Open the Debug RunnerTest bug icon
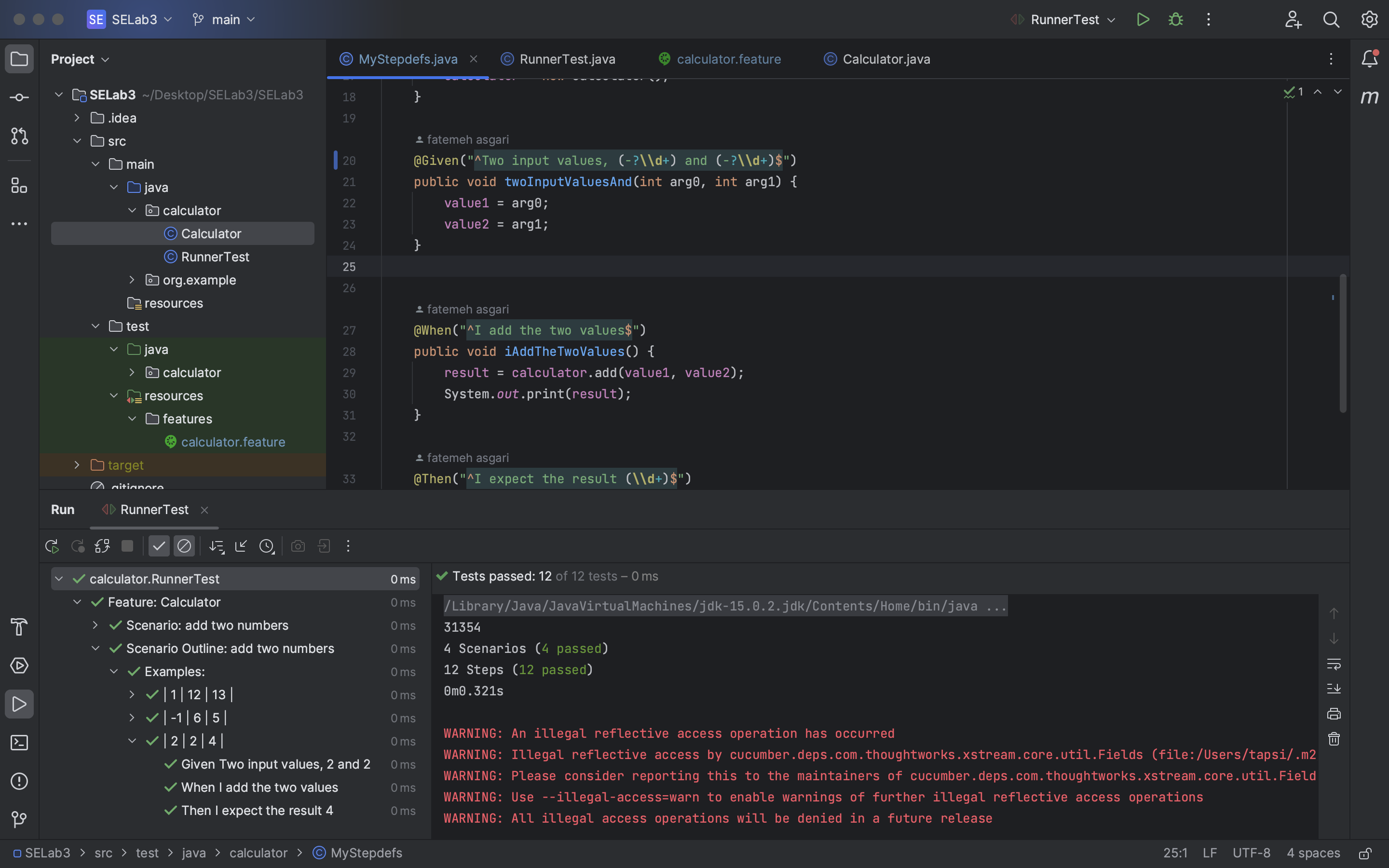Image resolution: width=1389 pixels, height=868 pixels. (1175, 19)
